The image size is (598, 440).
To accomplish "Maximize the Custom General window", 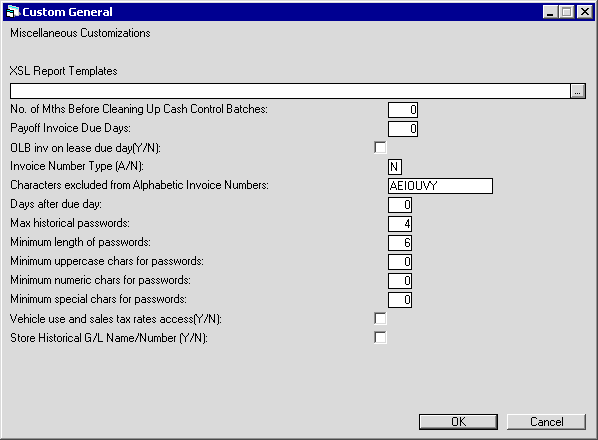I will click(x=566, y=12).
